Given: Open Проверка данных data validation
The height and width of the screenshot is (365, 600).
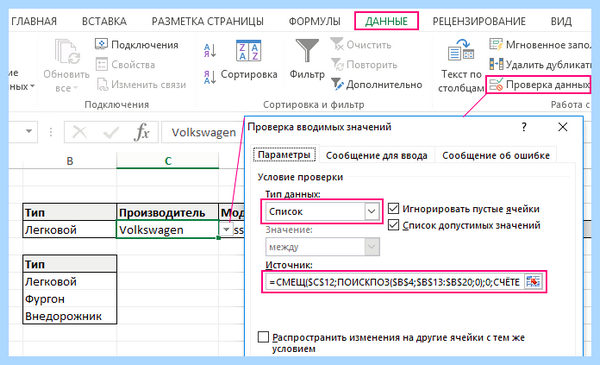Looking at the screenshot, I should (539, 85).
